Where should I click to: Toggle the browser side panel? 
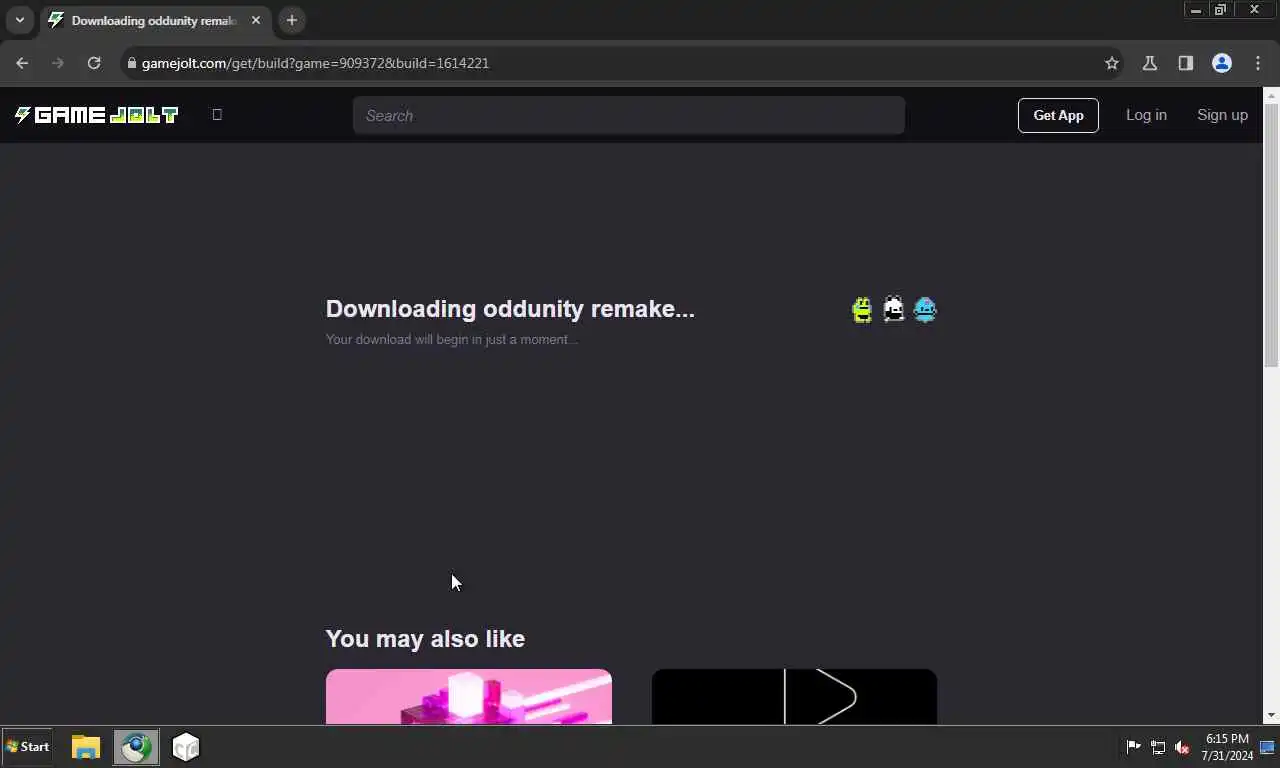1185,63
